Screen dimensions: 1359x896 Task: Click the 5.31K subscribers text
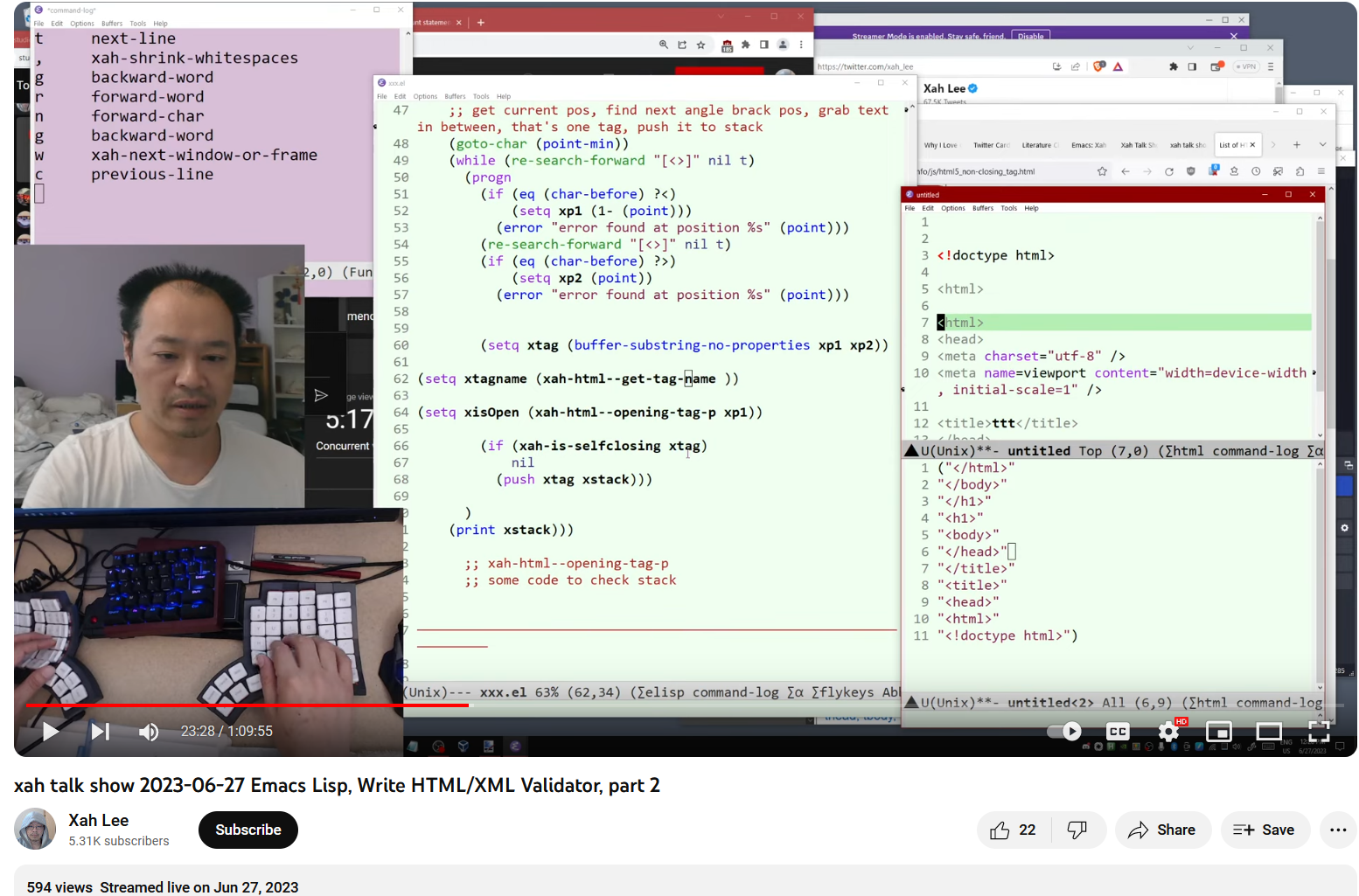click(119, 841)
